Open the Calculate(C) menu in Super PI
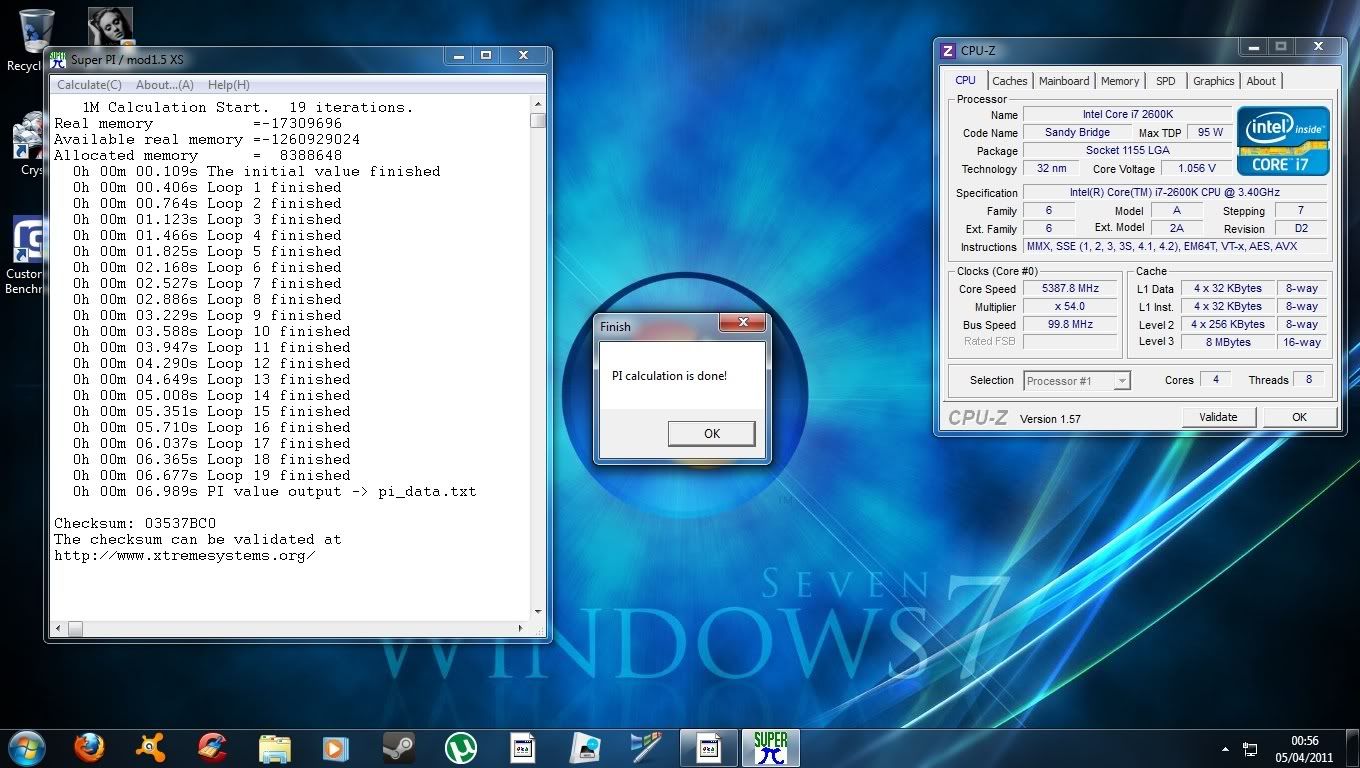 coord(89,85)
